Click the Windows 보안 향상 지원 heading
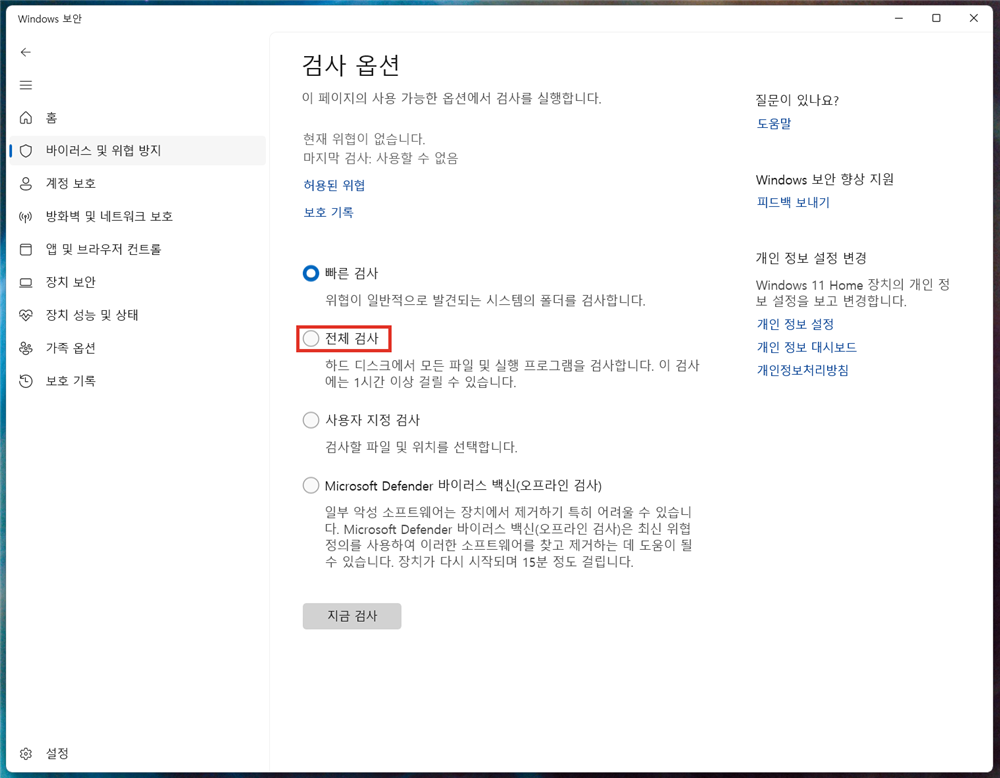The width and height of the screenshot is (1000, 778). tap(825, 180)
